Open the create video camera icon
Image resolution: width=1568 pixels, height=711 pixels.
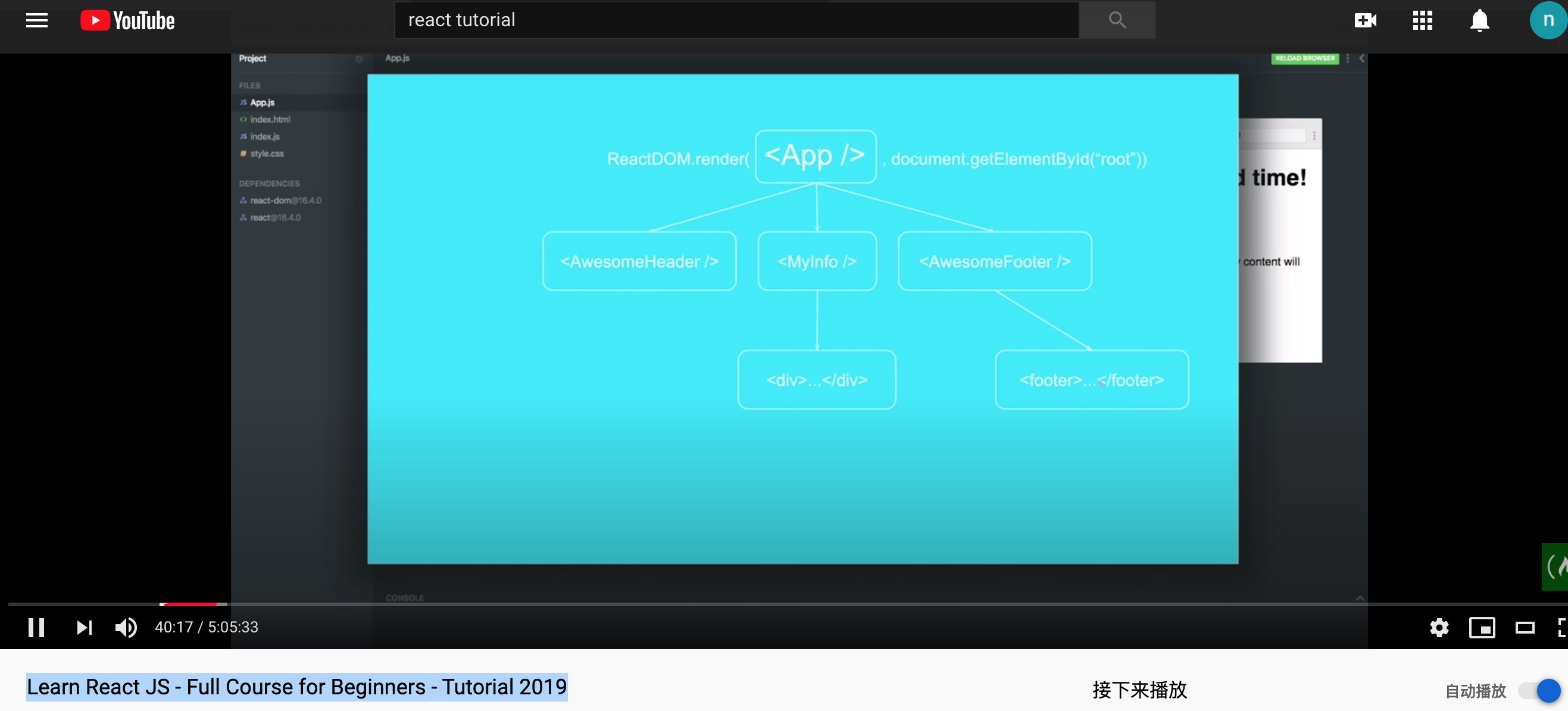(x=1366, y=21)
